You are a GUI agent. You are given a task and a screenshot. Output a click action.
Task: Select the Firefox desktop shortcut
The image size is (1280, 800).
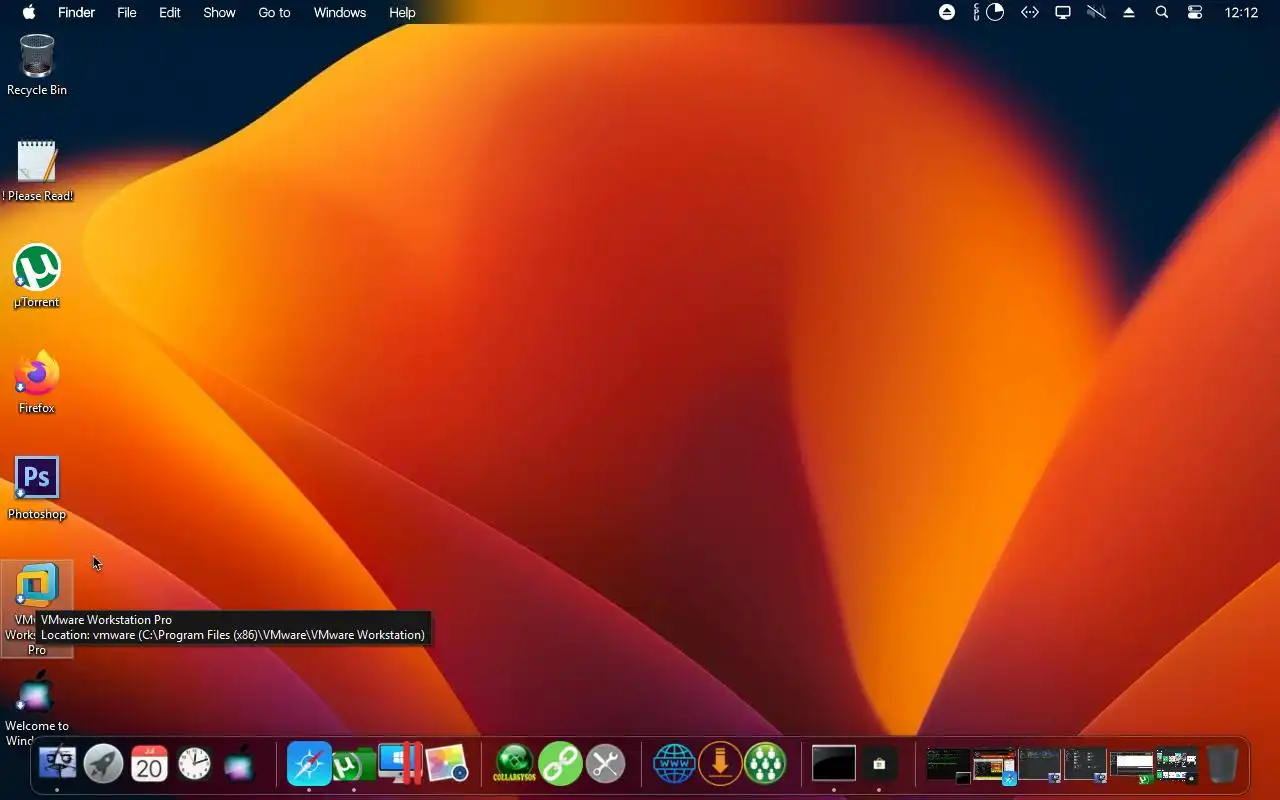pos(37,383)
